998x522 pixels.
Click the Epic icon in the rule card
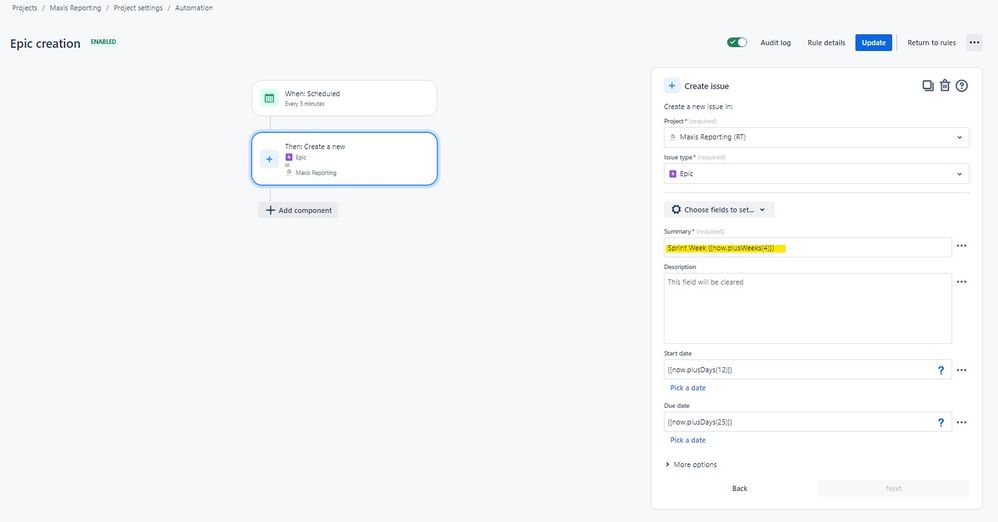(x=289, y=157)
